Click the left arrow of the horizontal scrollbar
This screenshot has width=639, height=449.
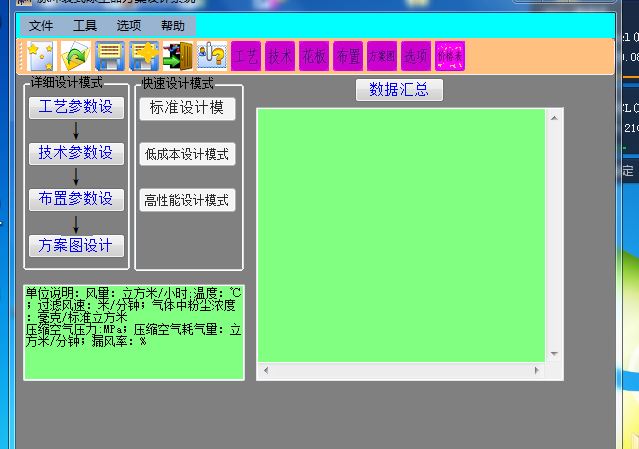[266, 370]
